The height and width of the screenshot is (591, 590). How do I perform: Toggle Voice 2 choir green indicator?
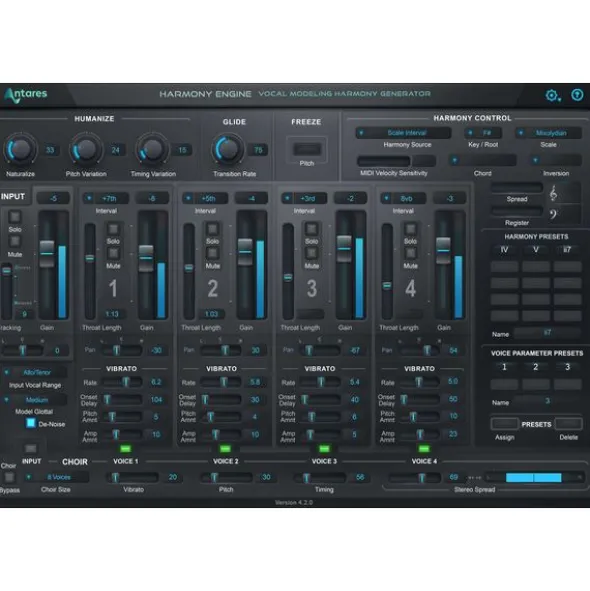[225, 449]
